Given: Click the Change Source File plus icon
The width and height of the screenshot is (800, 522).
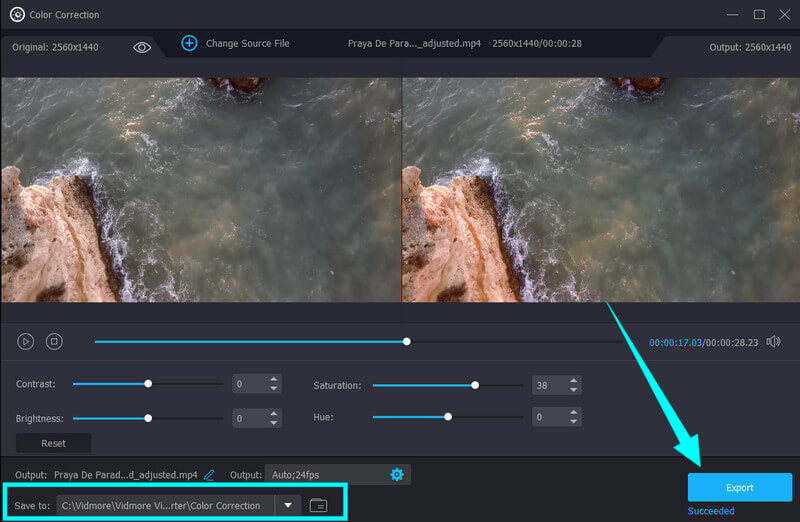Looking at the screenshot, I should click(189, 44).
